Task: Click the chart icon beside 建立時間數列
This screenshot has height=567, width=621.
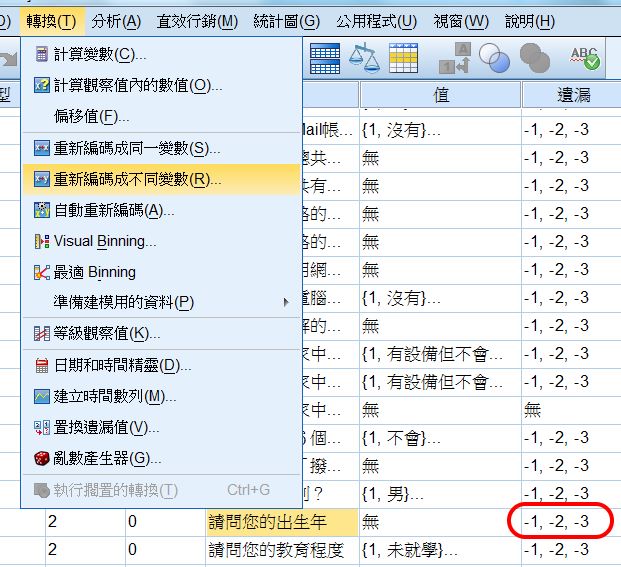Action: [x=42, y=396]
